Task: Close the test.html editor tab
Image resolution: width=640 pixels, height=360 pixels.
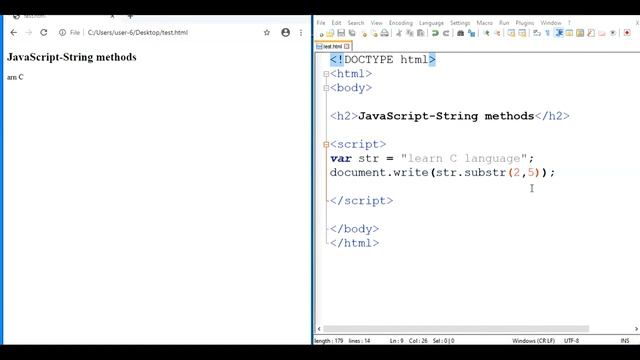Action: coord(347,47)
